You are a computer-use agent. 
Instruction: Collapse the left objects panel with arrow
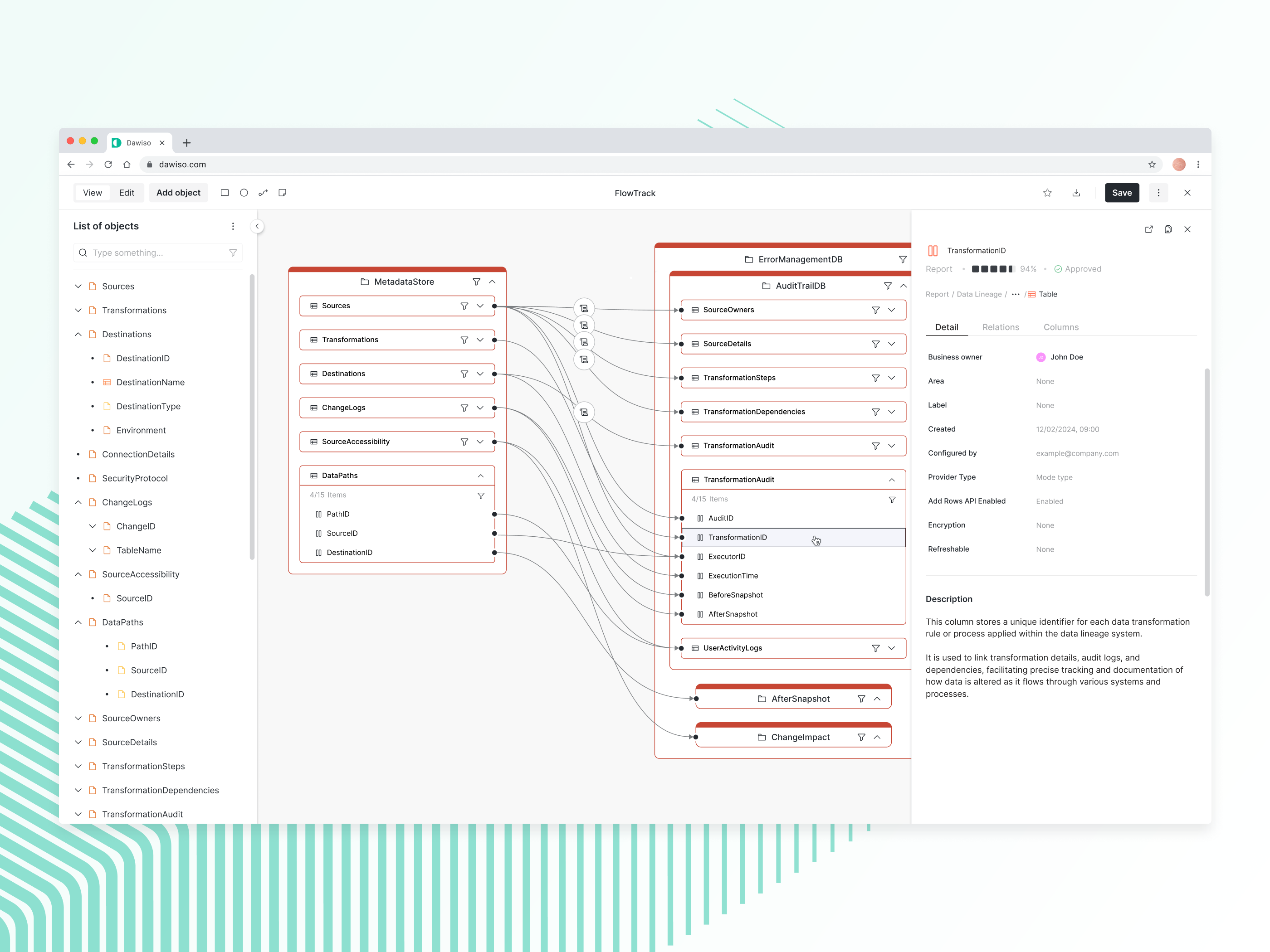257,226
